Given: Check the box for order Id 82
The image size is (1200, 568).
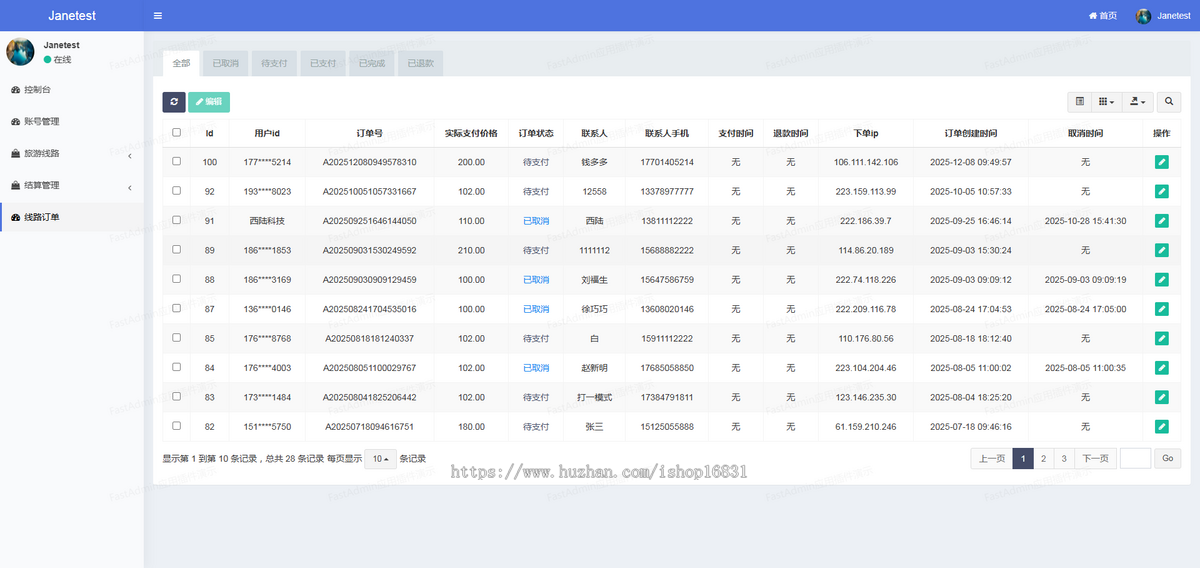Looking at the screenshot, I should [x=177, y=426].
